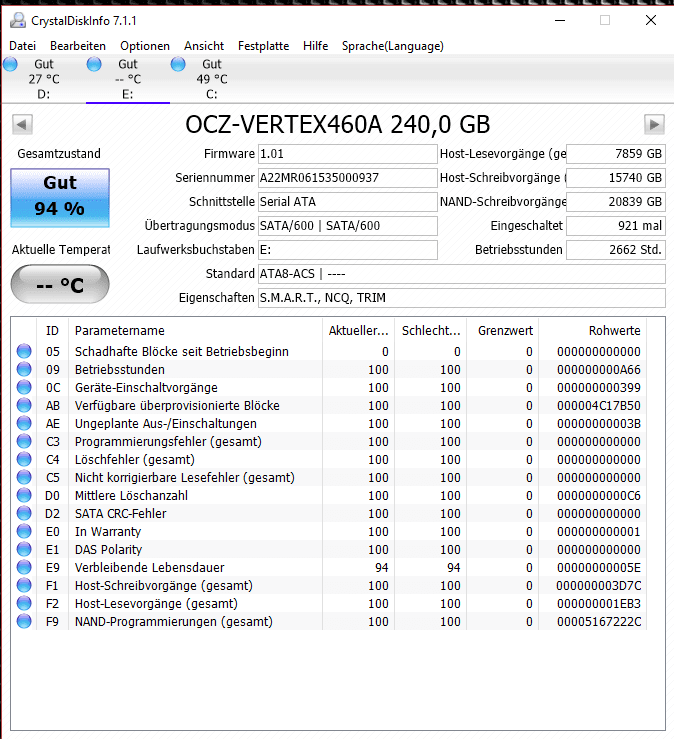Click status orb for NAND-Programmierungen row

tap(24, 621)
